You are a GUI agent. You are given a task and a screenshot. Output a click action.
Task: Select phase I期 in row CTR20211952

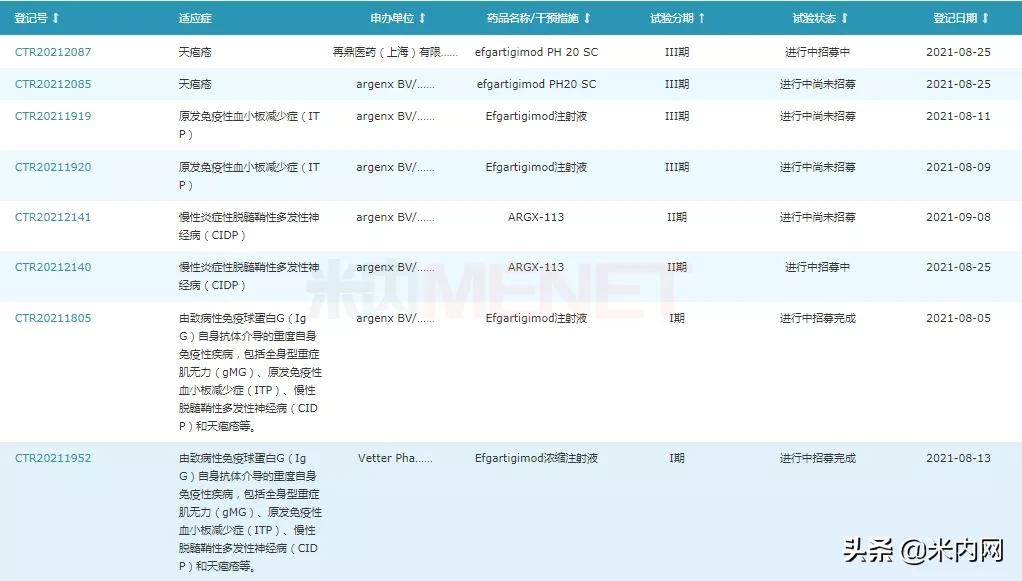[x=677, y=458]
